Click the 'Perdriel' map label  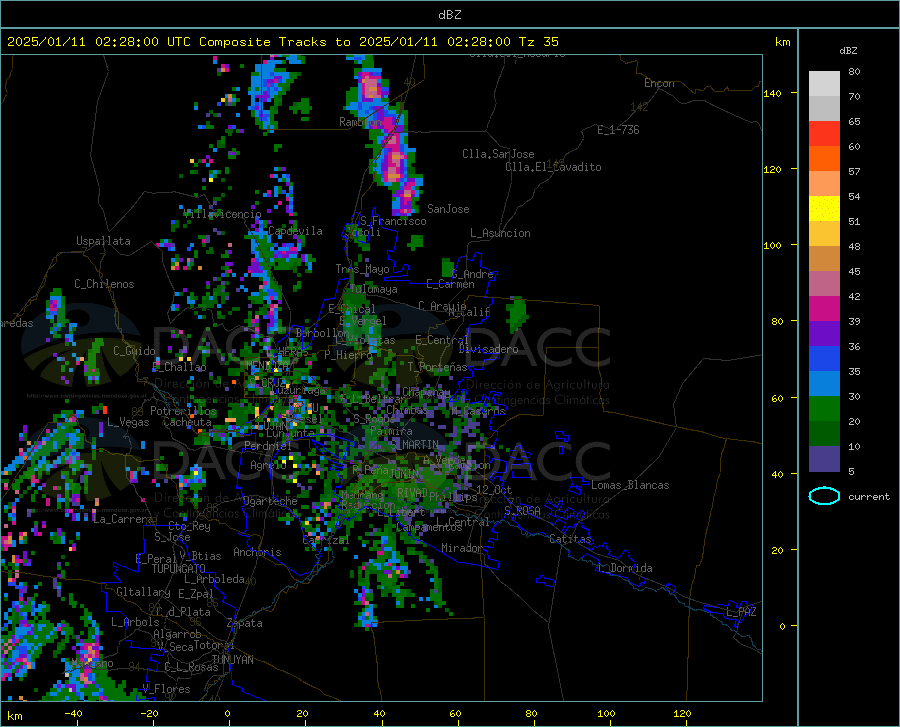[x=268, y=445]
